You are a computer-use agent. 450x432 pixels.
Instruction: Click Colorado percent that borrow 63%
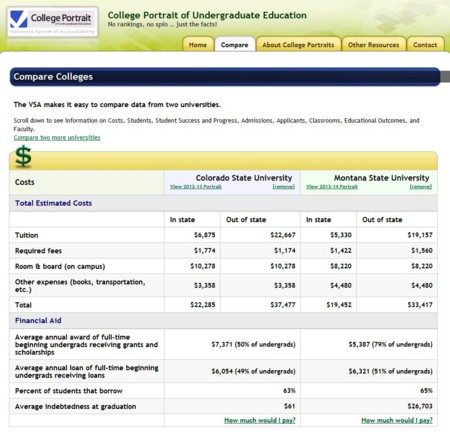pos(289,391)
